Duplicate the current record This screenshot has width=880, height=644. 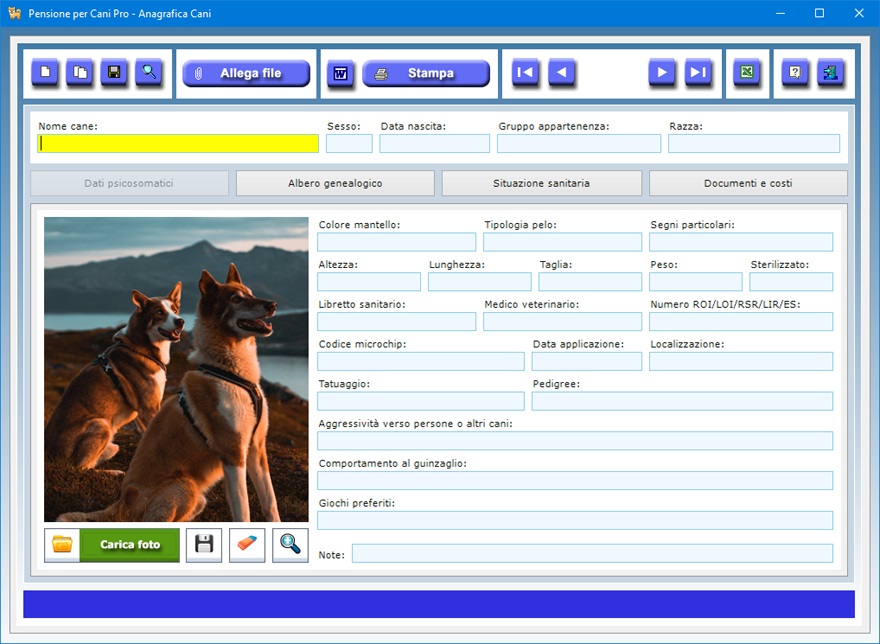click(x=80, y=72)
